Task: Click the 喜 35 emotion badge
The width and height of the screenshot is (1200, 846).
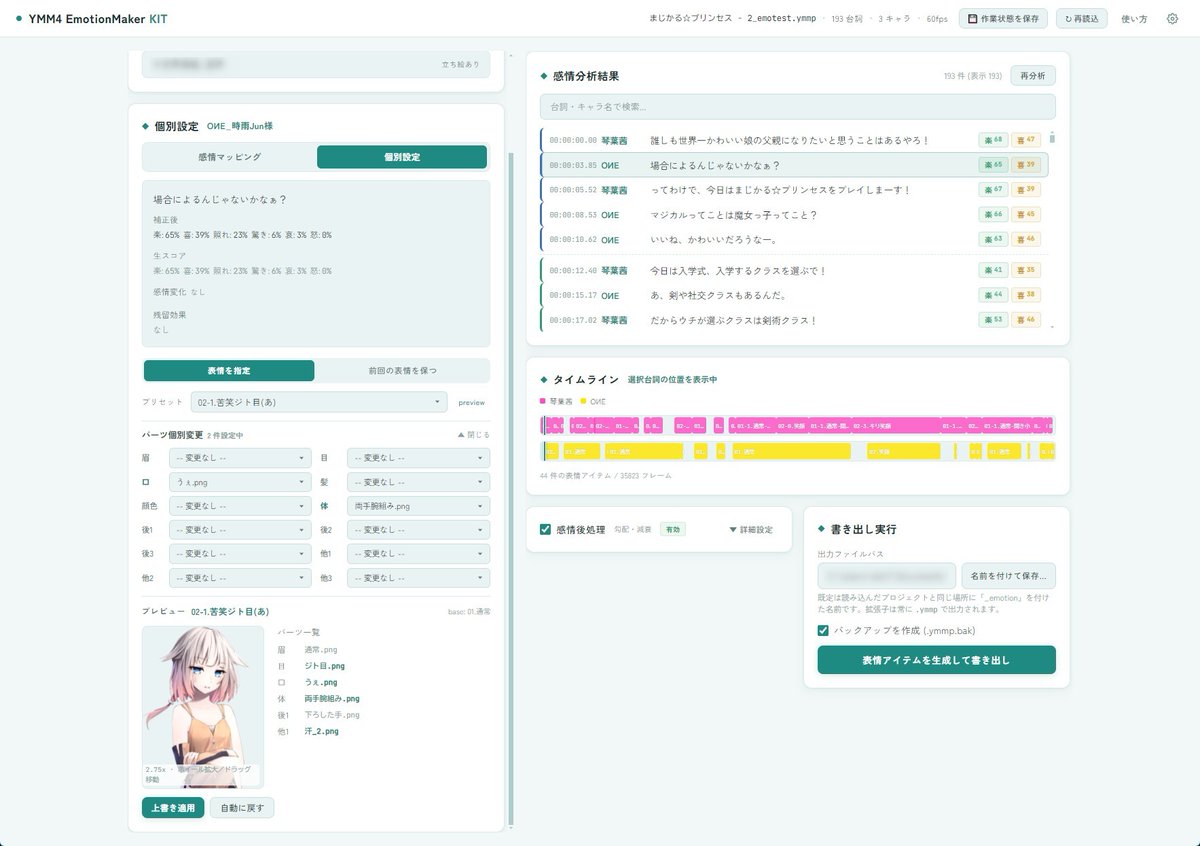Action: point(1026,271)
